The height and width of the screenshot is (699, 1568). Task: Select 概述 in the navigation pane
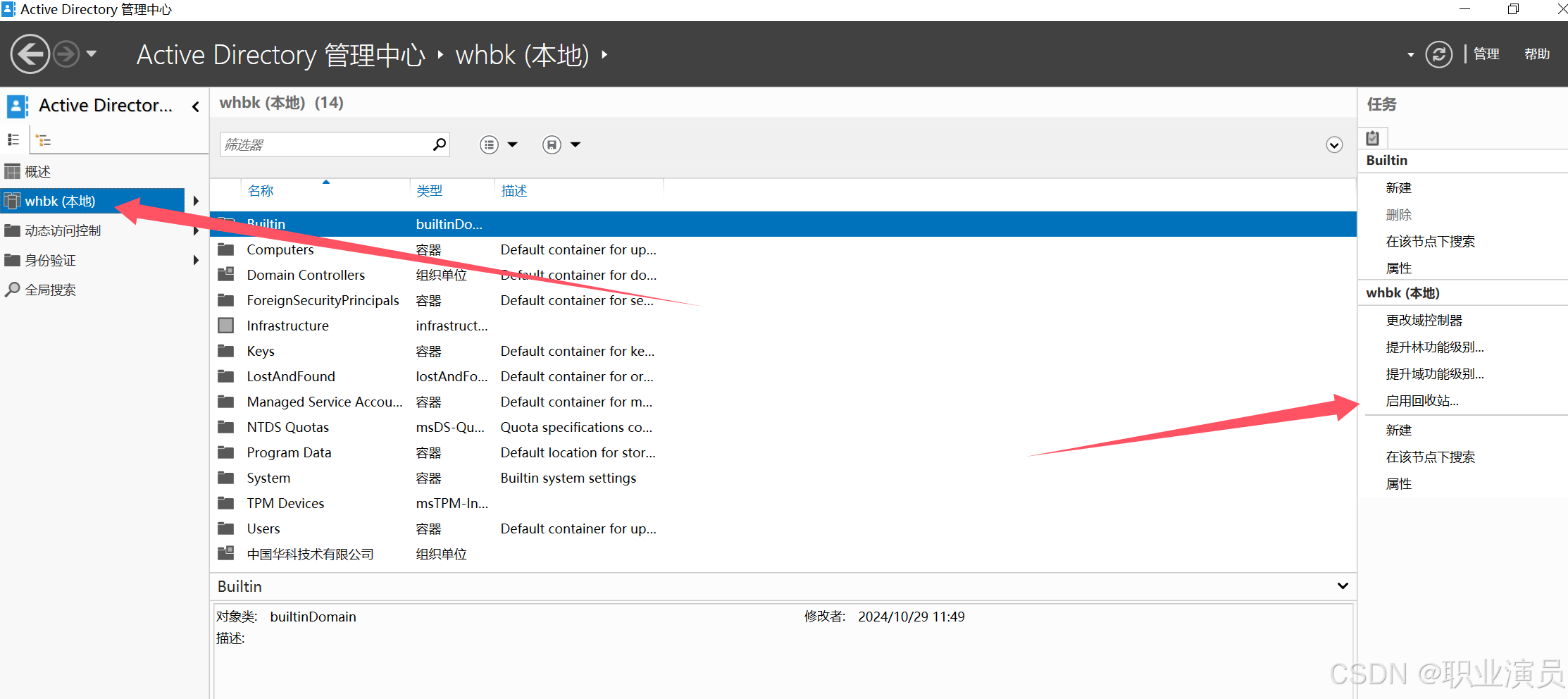37,171
